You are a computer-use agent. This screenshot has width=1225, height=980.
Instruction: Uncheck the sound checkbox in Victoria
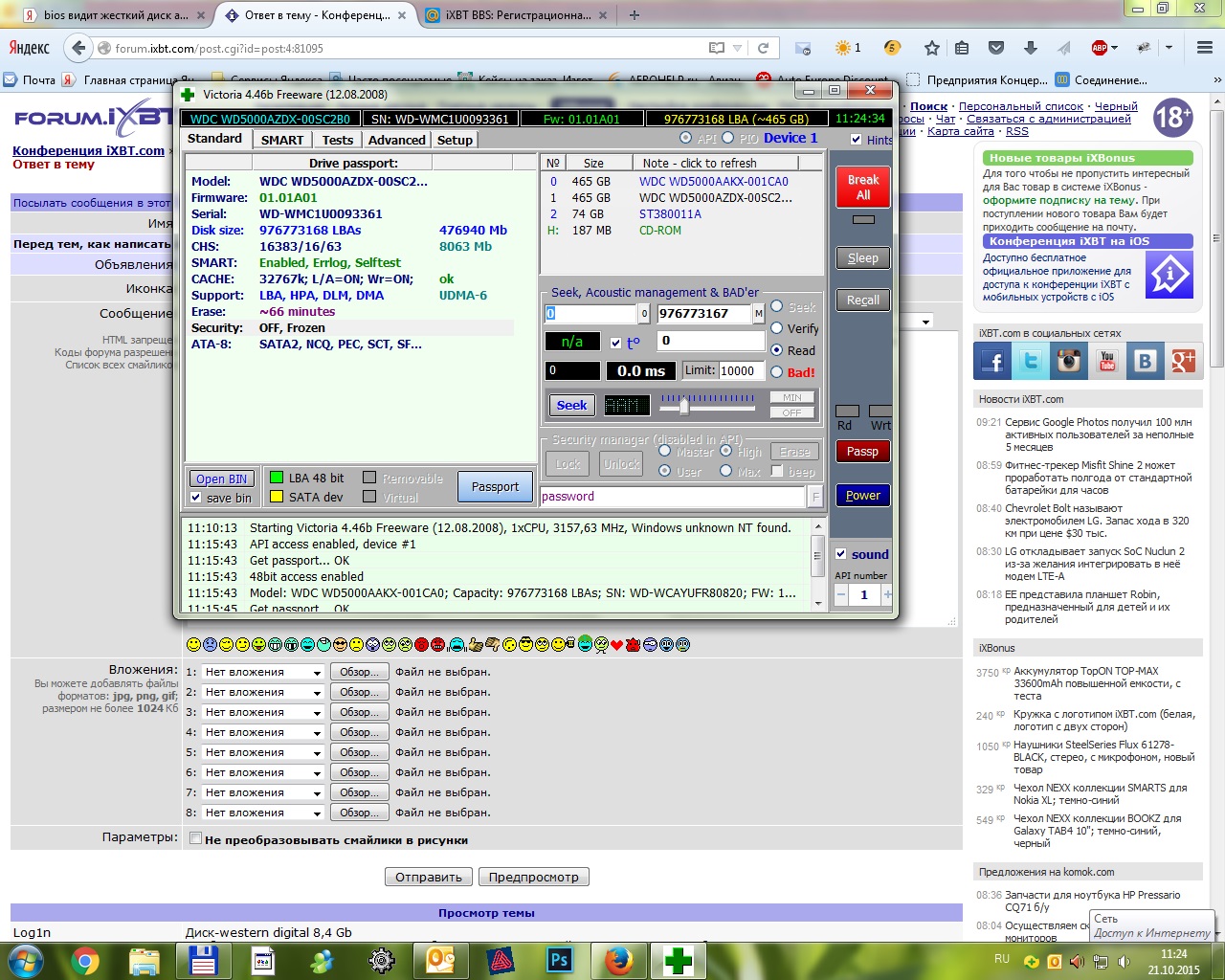(840, 554)
